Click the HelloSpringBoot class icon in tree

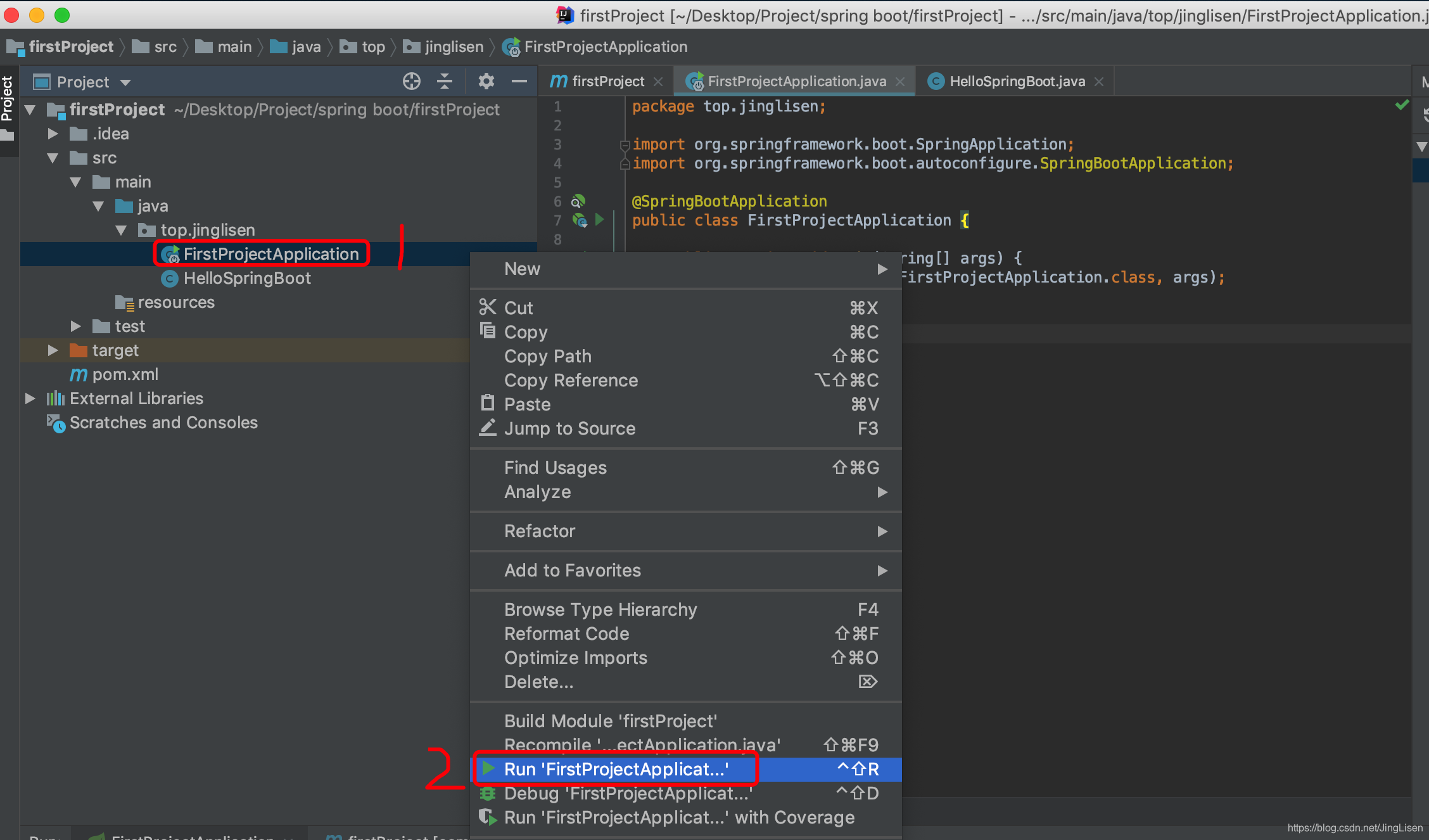169,278
